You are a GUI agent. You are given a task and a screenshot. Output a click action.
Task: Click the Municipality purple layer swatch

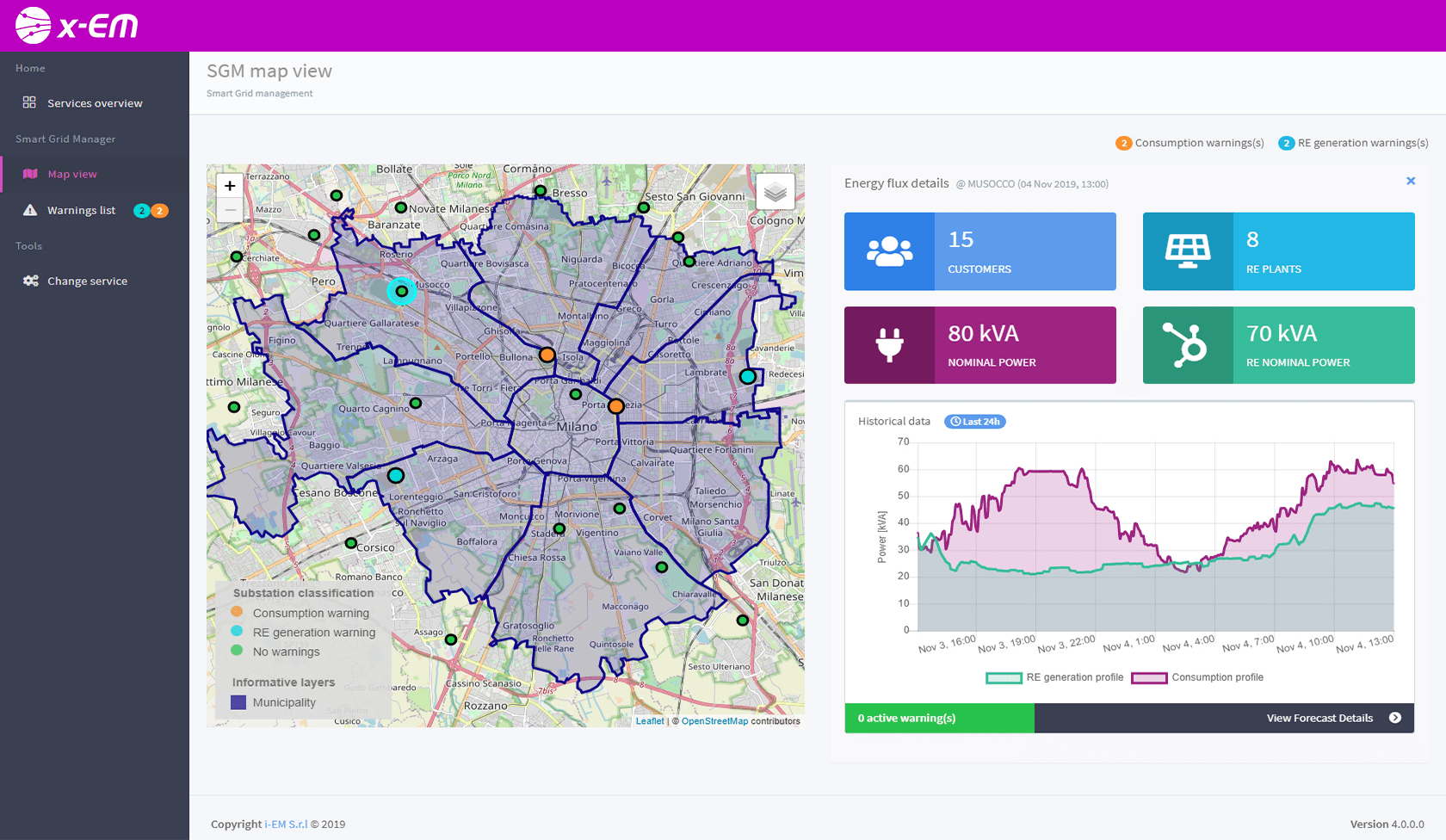239,702
